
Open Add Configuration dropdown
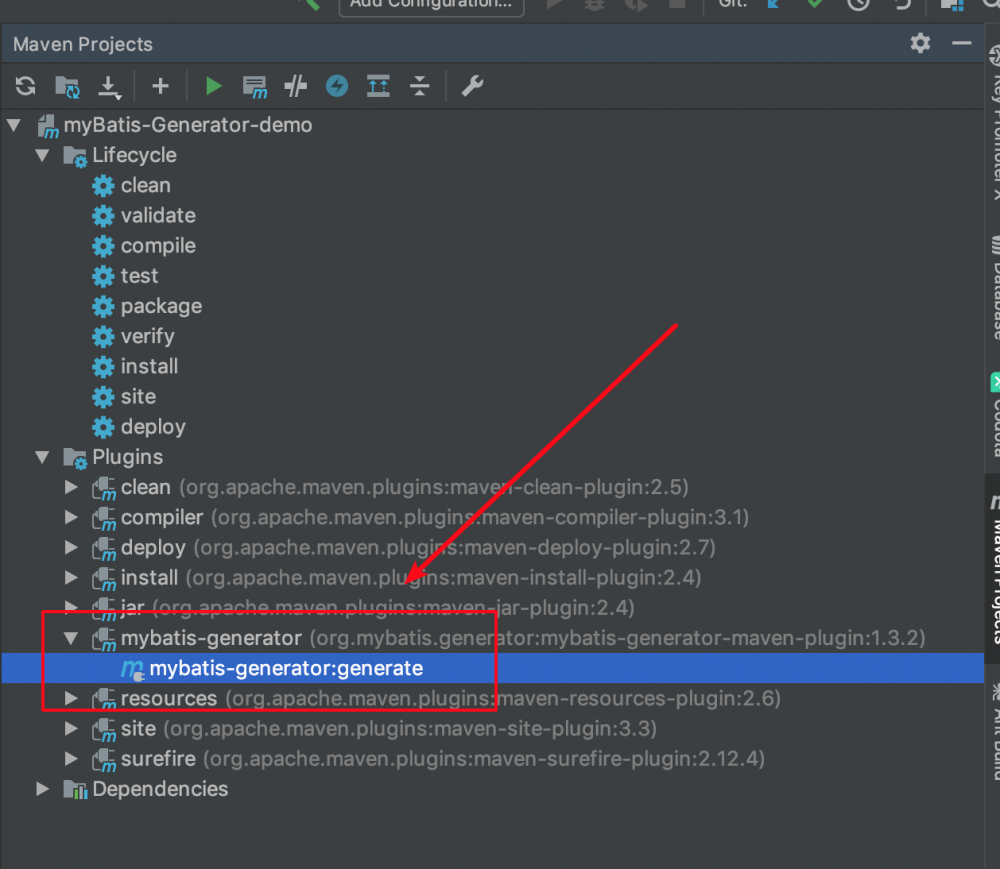point(432,5)
